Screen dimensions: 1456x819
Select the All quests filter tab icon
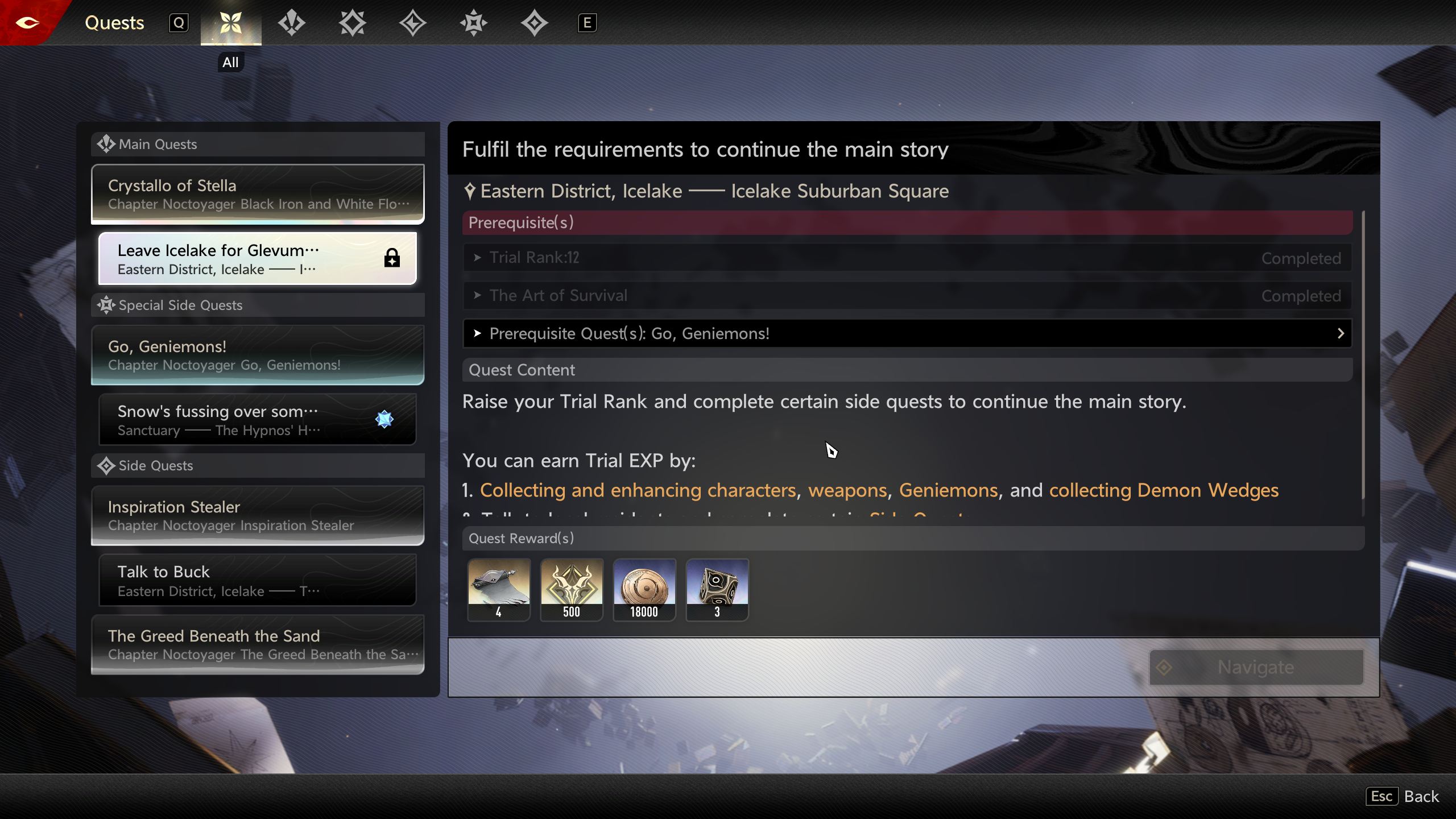click(231, 23)
